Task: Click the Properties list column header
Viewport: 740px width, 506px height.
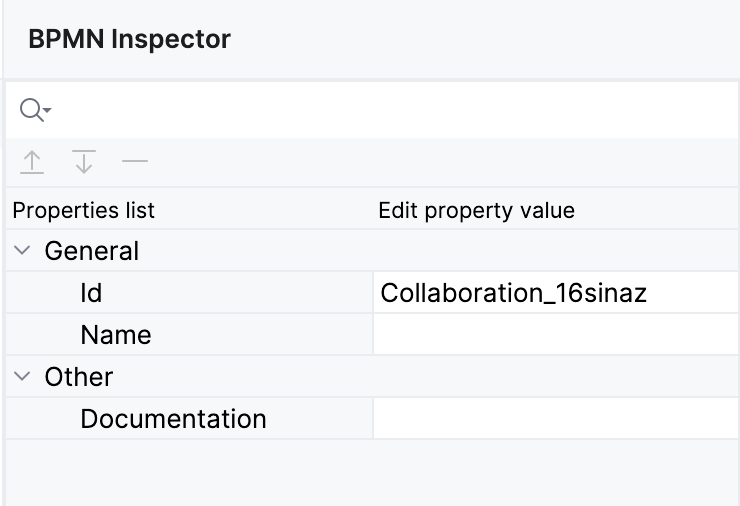Action: click(84, 211)
